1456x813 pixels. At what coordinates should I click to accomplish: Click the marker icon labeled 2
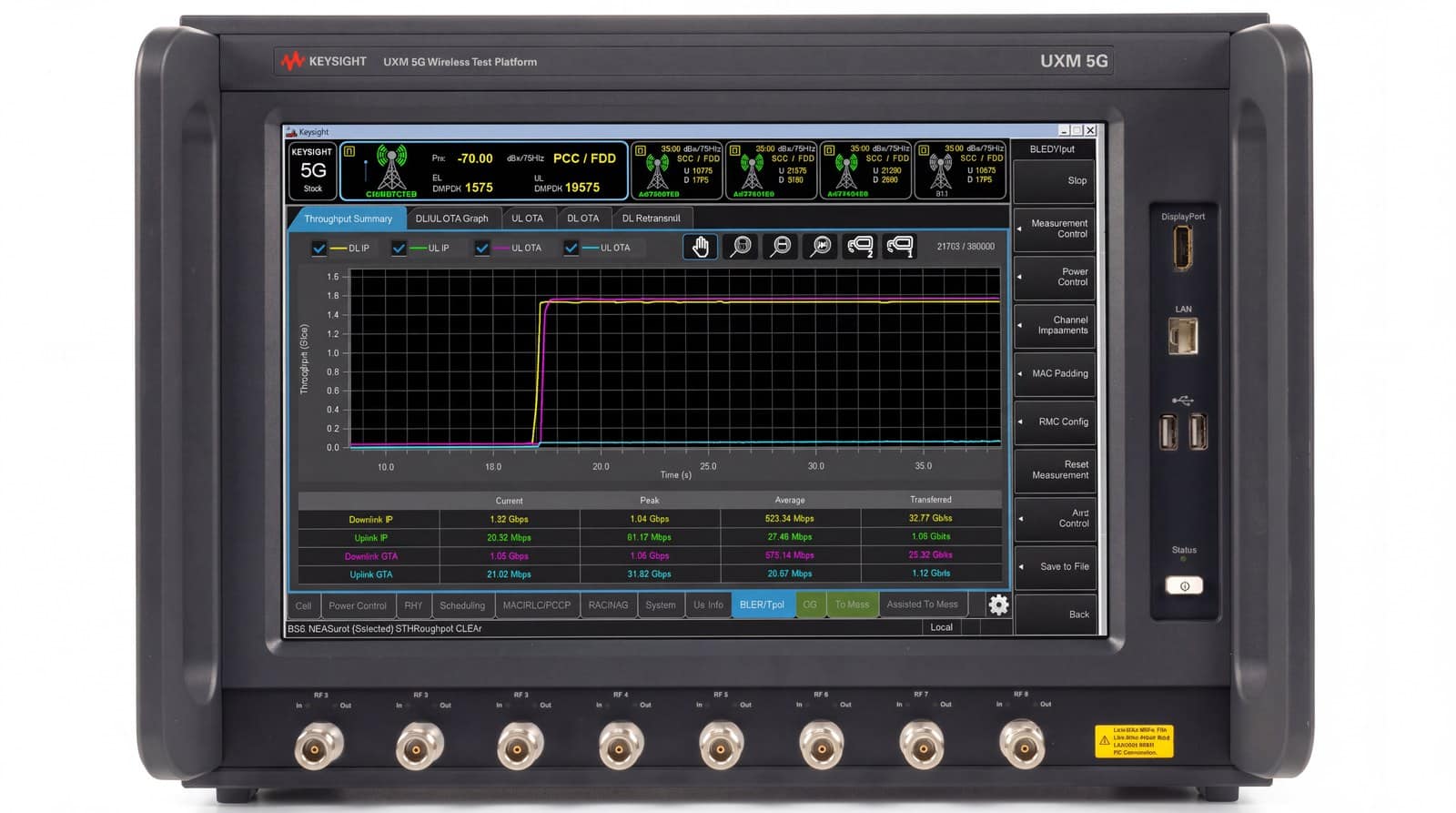pyautogui.click(x=860, y=247)
